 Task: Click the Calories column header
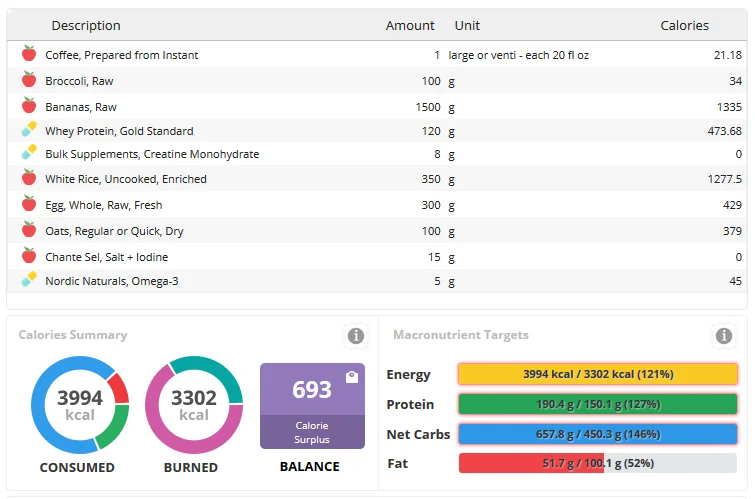coord(684,25)
